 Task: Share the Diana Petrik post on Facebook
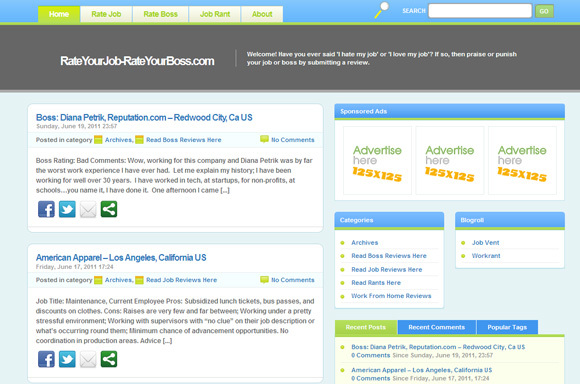46,209
